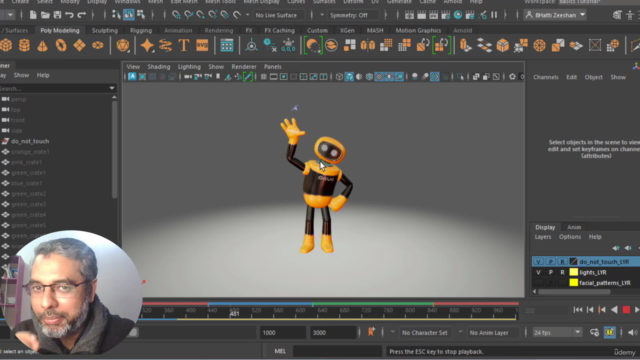The width and height of the screenshot is (640, 360).
Task: Toggle playback P of do_not_touch_LYR
Action: coord(551,262)
